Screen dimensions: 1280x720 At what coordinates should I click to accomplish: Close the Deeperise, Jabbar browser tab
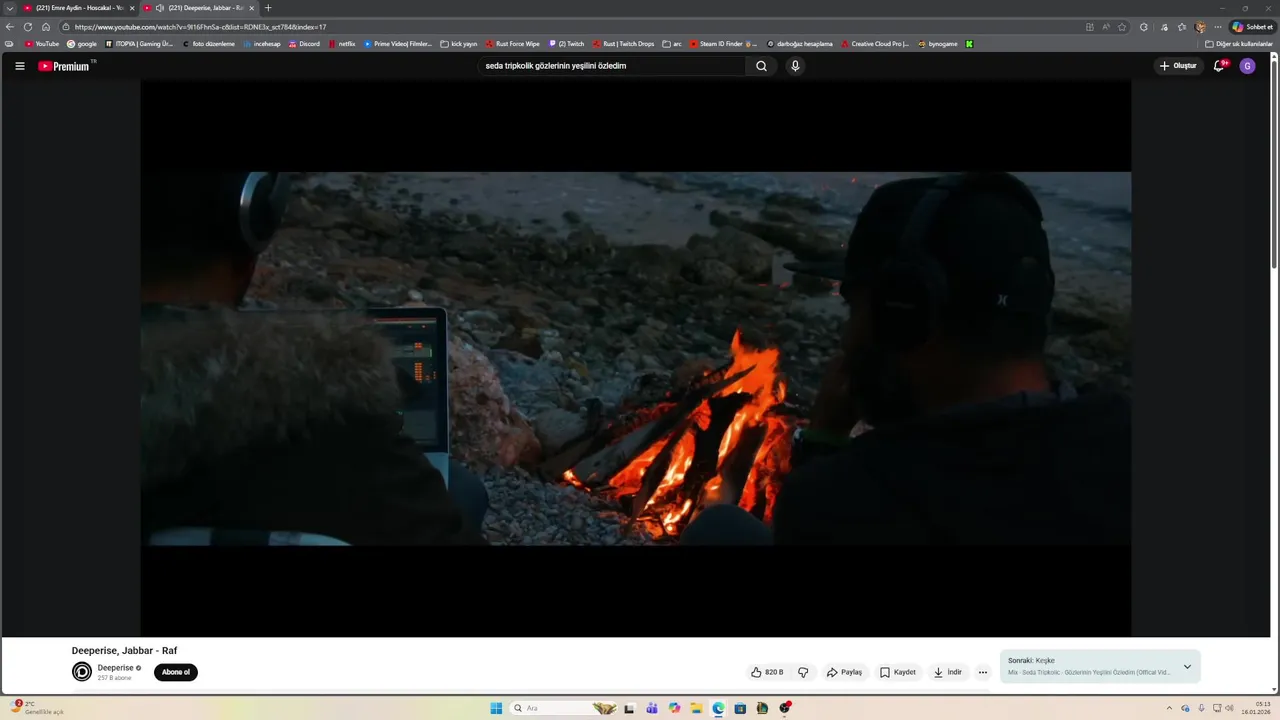[252, 8]
